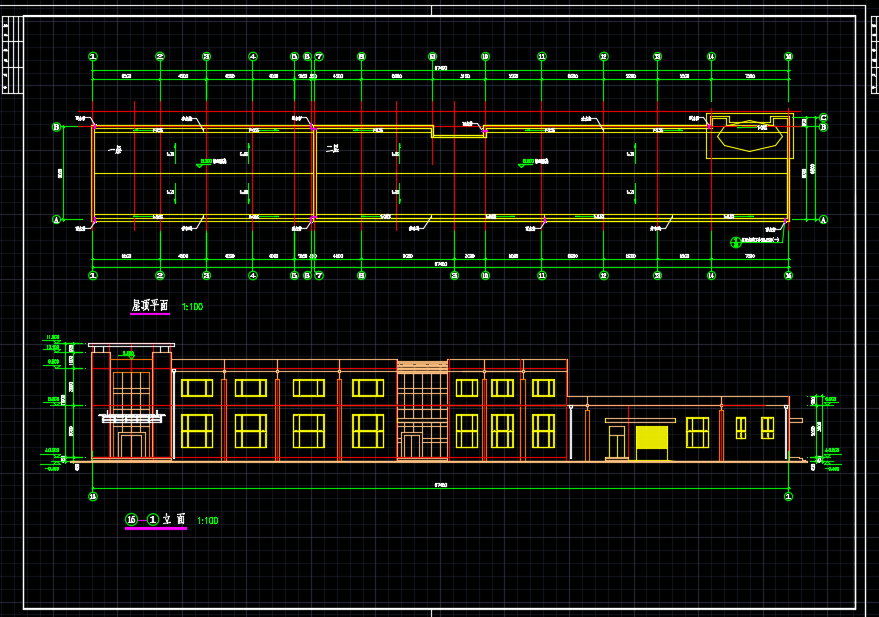The height and width of the screenshot is (617, 879).
Task: Select the magenta underline beneath 屋顶平面 title
Action: click(150, 315)
